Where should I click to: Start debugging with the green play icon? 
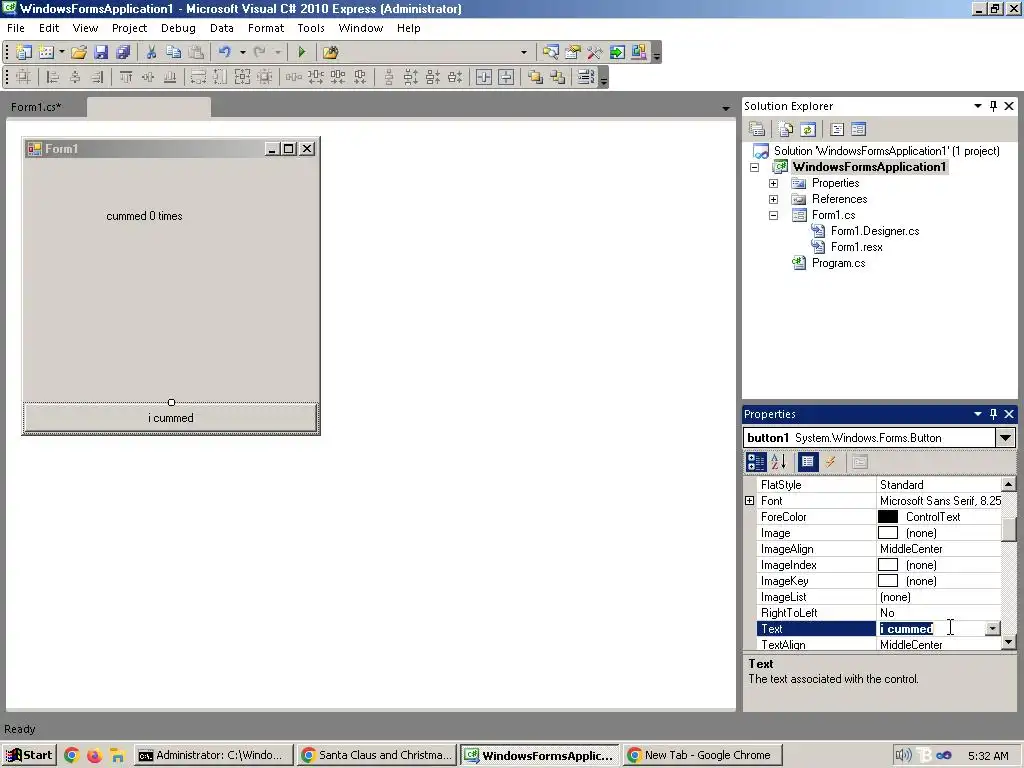pos(301,52)
